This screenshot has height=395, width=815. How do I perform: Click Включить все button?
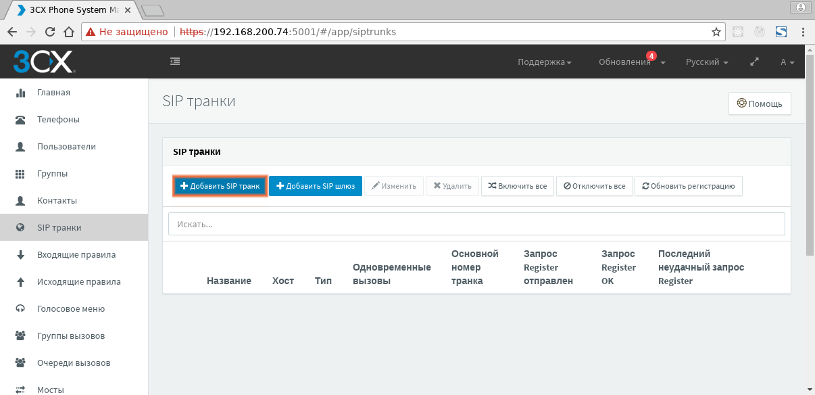[x=517, y=186]
